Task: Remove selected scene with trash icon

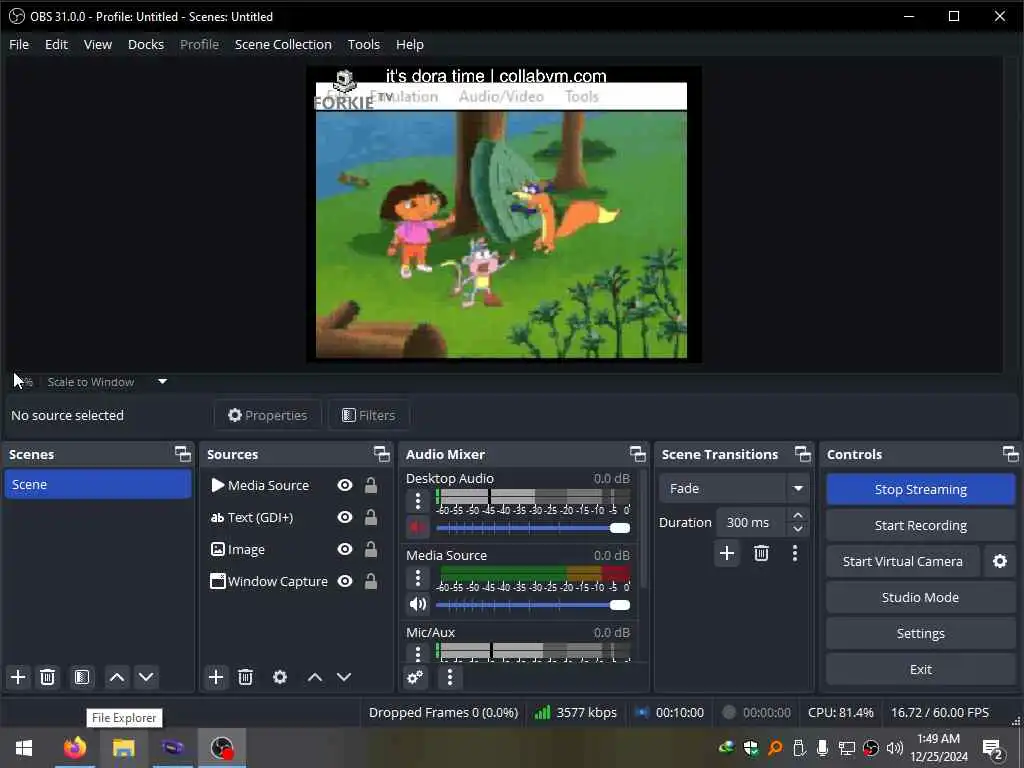Action: tap(48, 677)
